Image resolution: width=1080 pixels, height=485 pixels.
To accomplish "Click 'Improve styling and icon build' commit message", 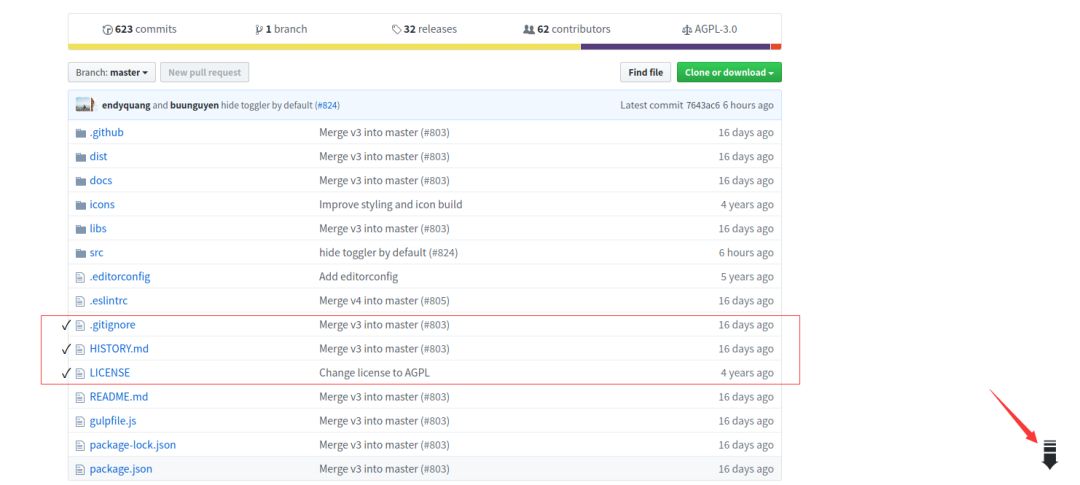I will pyautogui.click(x=391, y=205).
